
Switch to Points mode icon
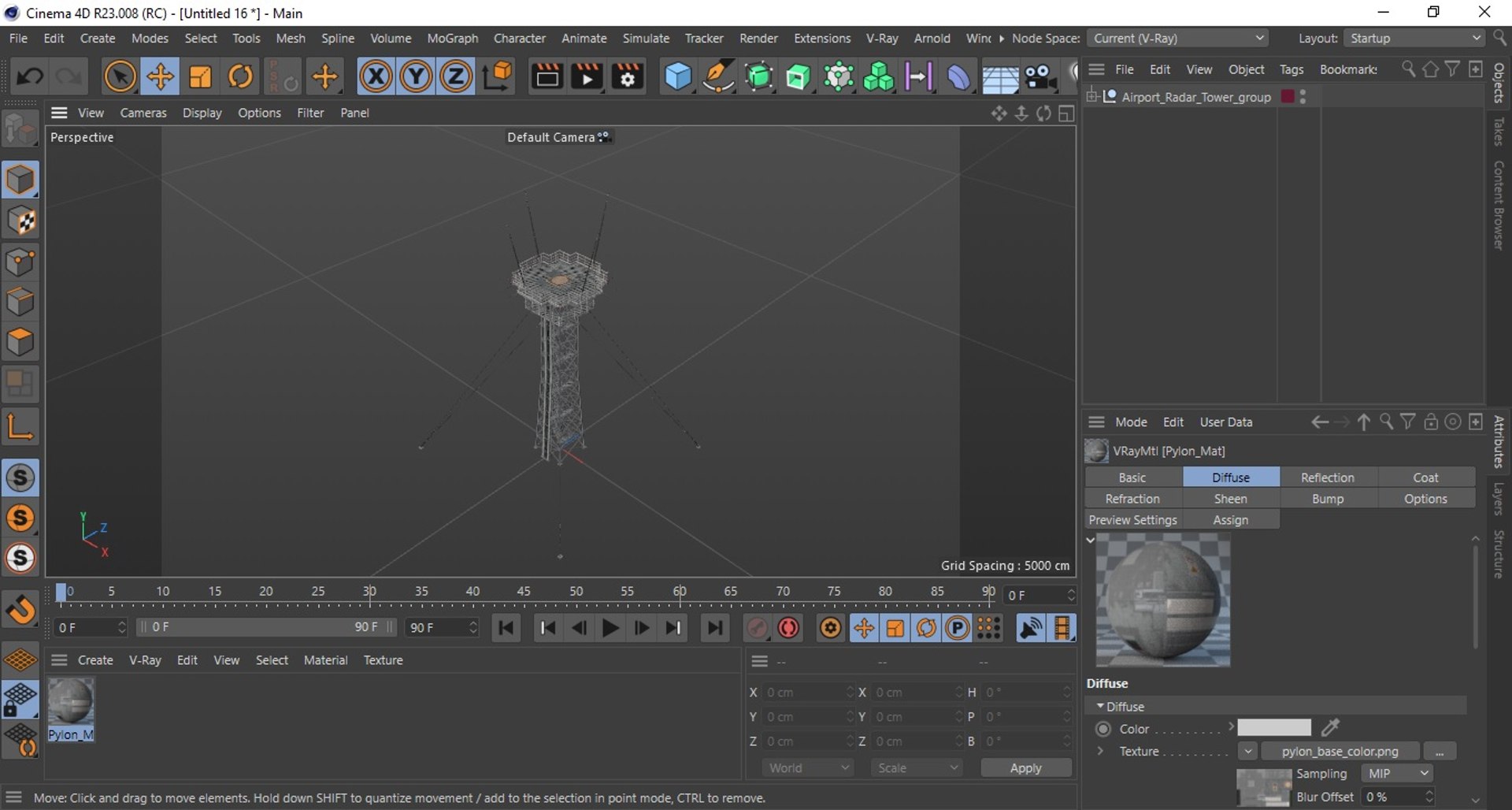click(x=20, y=262)
